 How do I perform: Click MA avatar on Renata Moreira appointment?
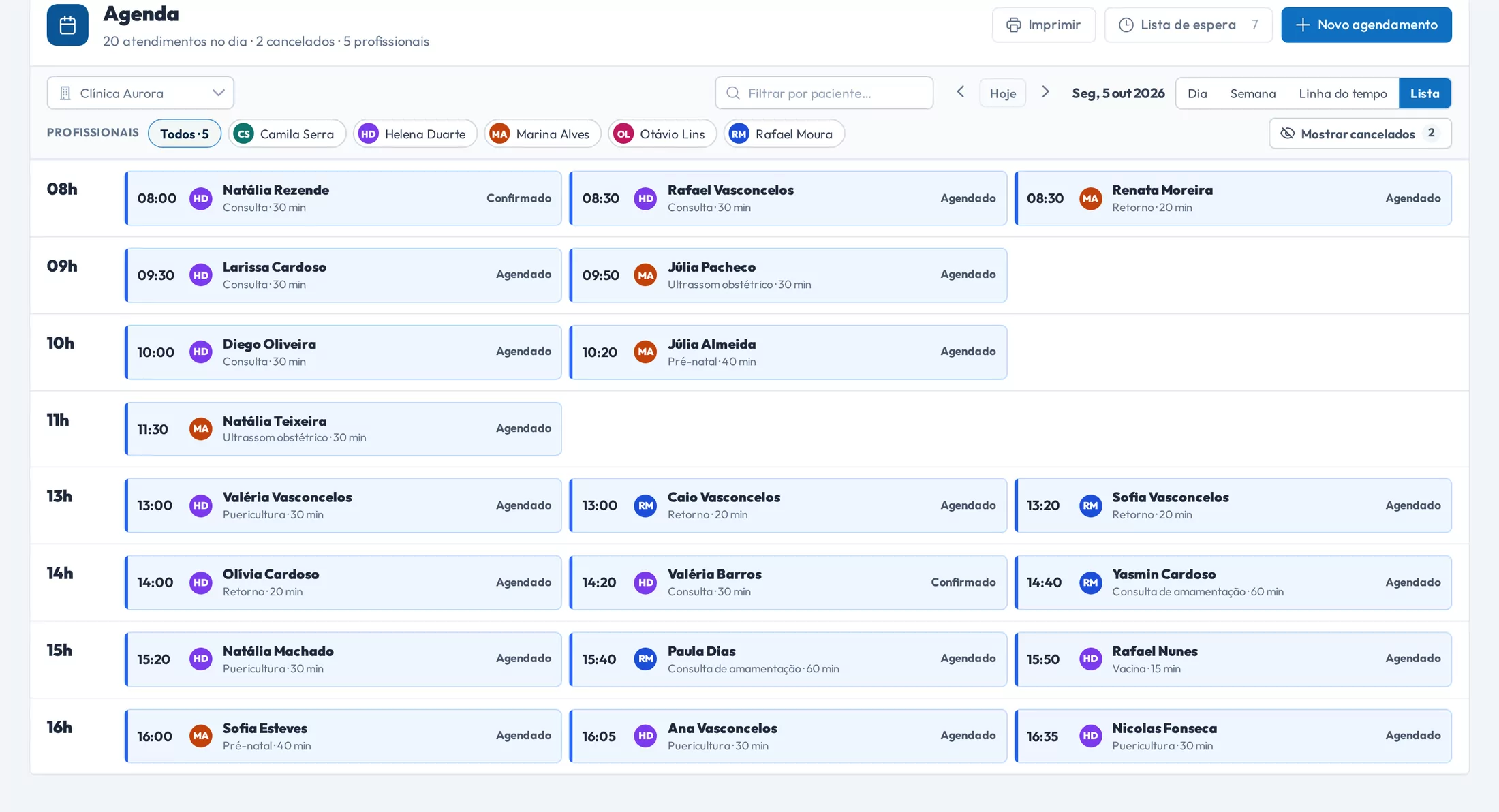1090,198
